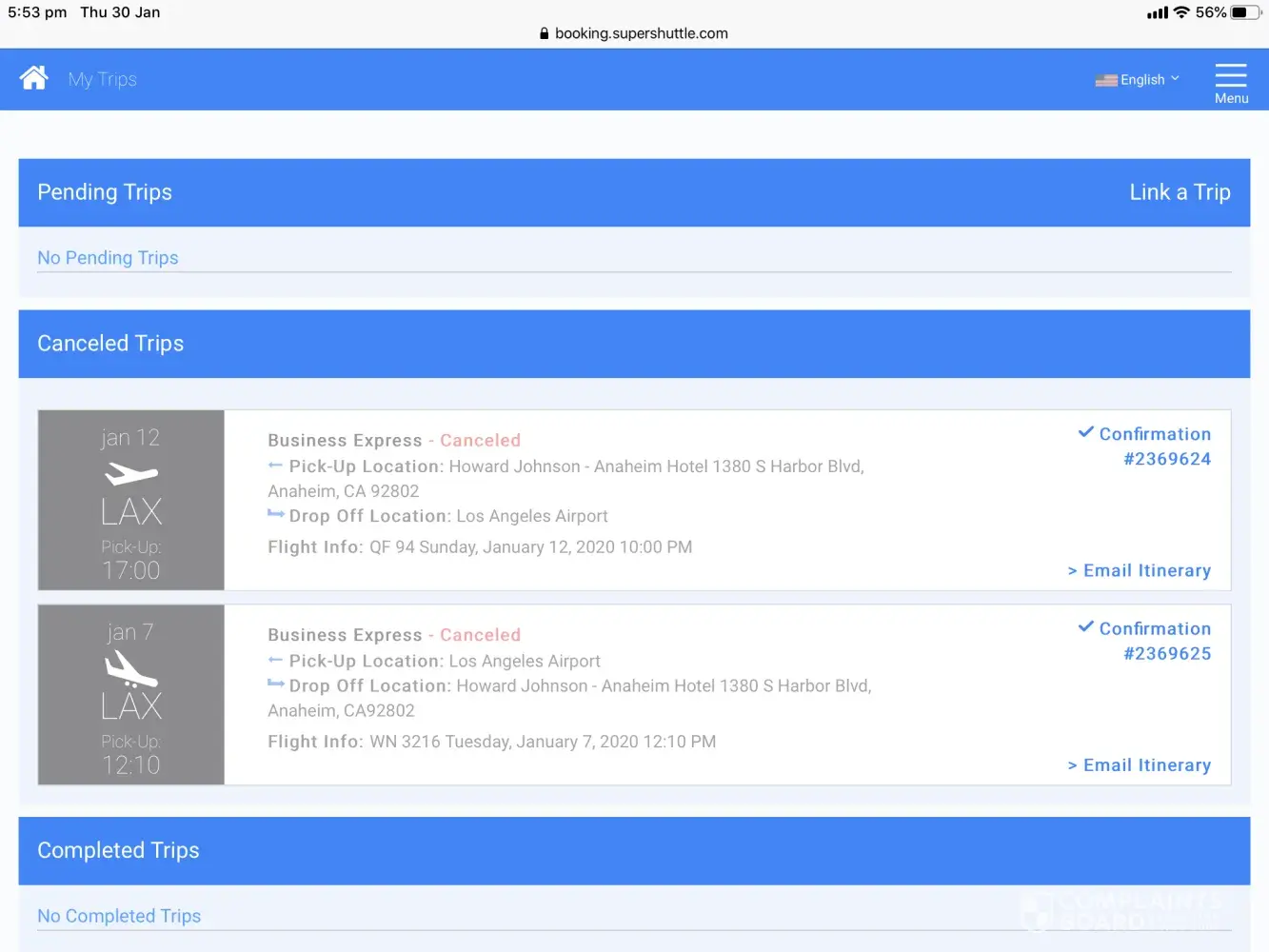Select the Pending Trips section header

coord(105,192)
